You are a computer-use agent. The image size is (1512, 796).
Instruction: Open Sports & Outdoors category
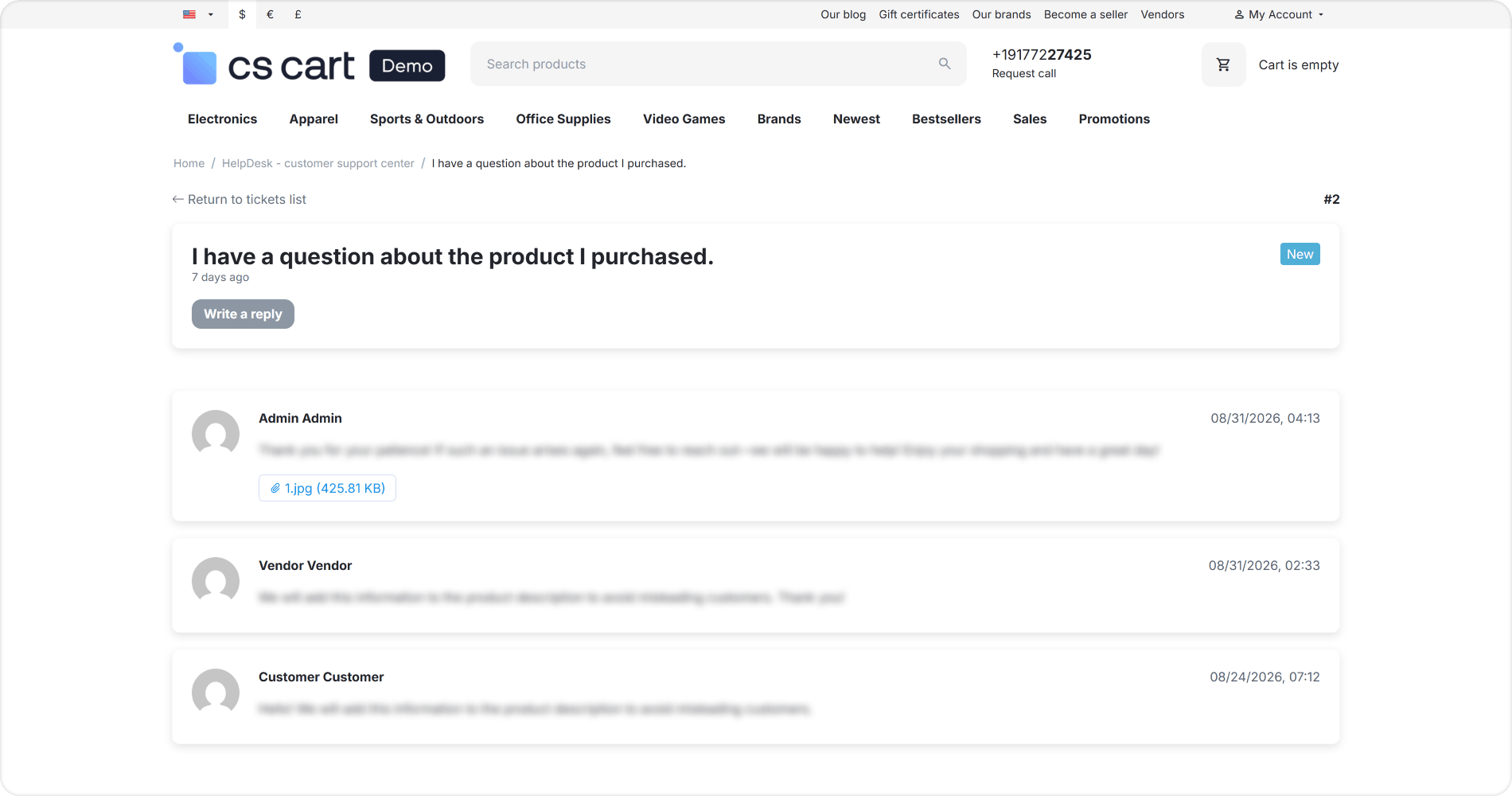427,119
